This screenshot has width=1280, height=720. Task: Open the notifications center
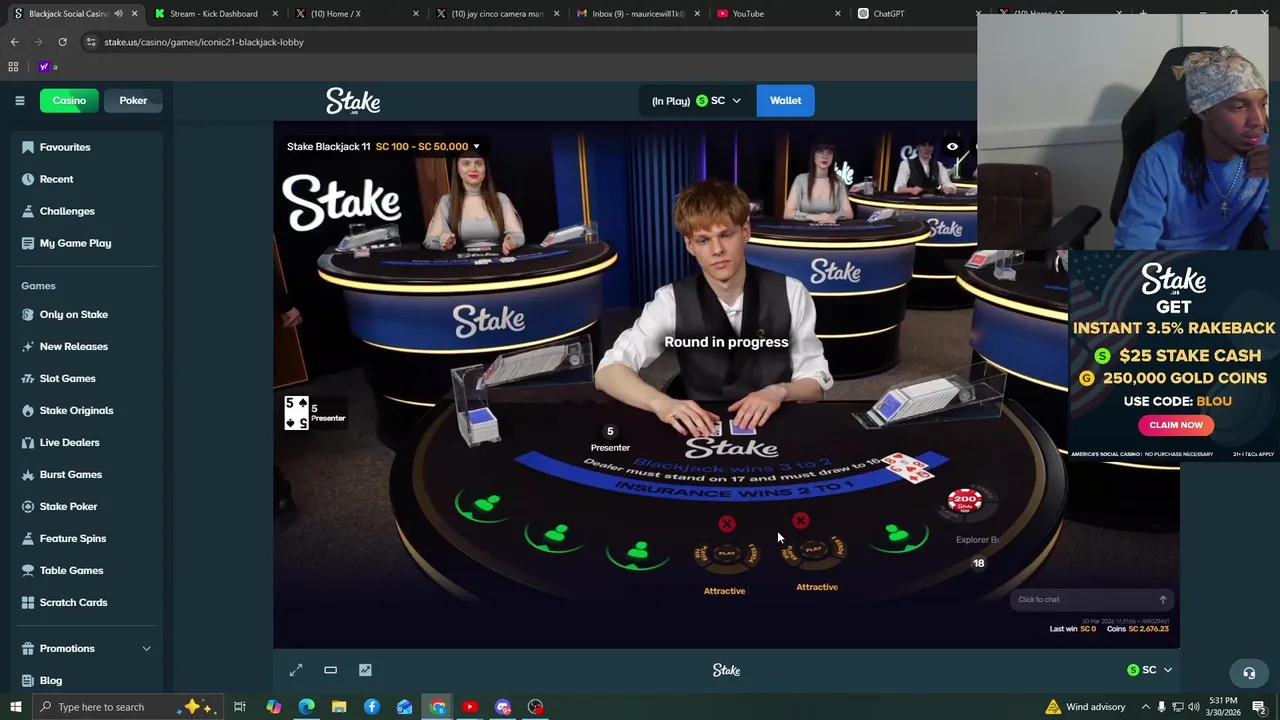[x=1259, y=707]
